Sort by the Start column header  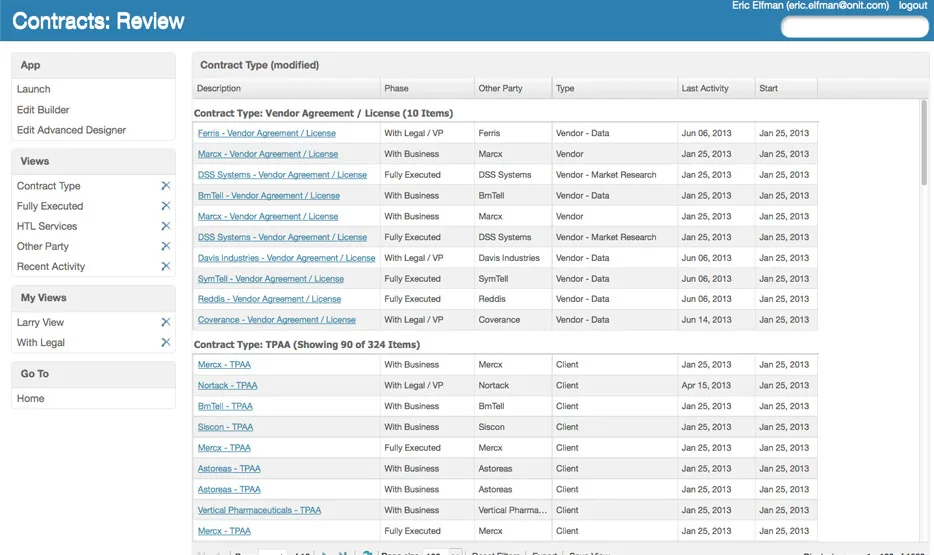coord(786,88)
